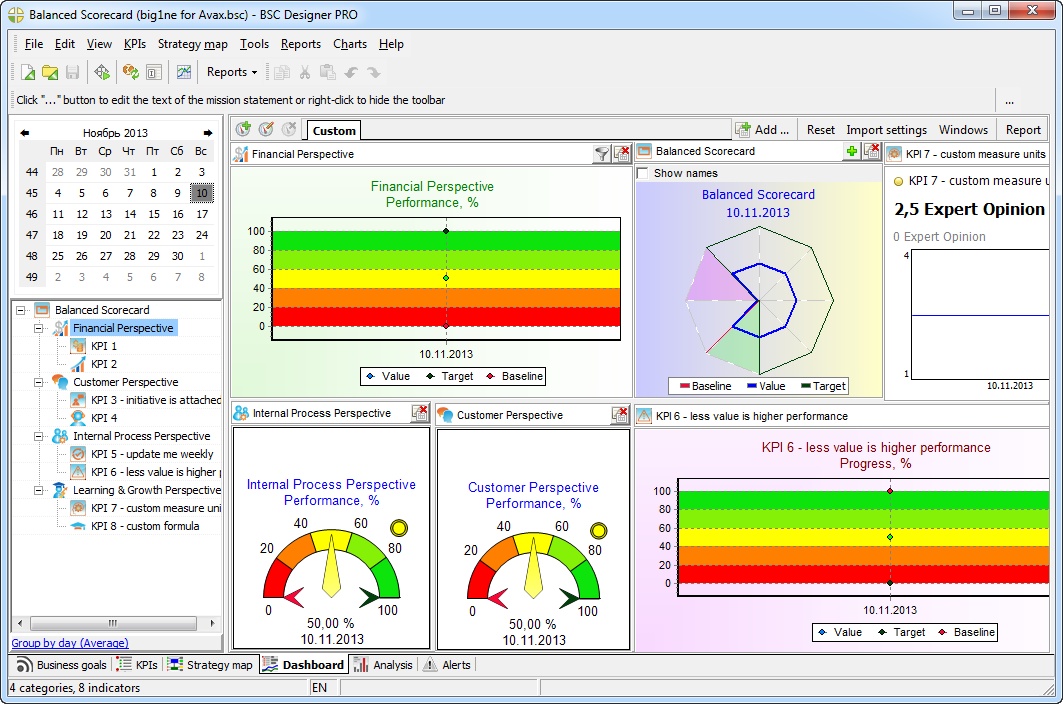
Task: Click the Windows button
Action: pos(963,130)
